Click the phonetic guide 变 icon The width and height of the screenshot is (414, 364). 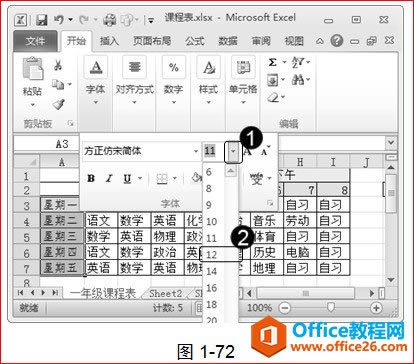click(x=257, y=179)
